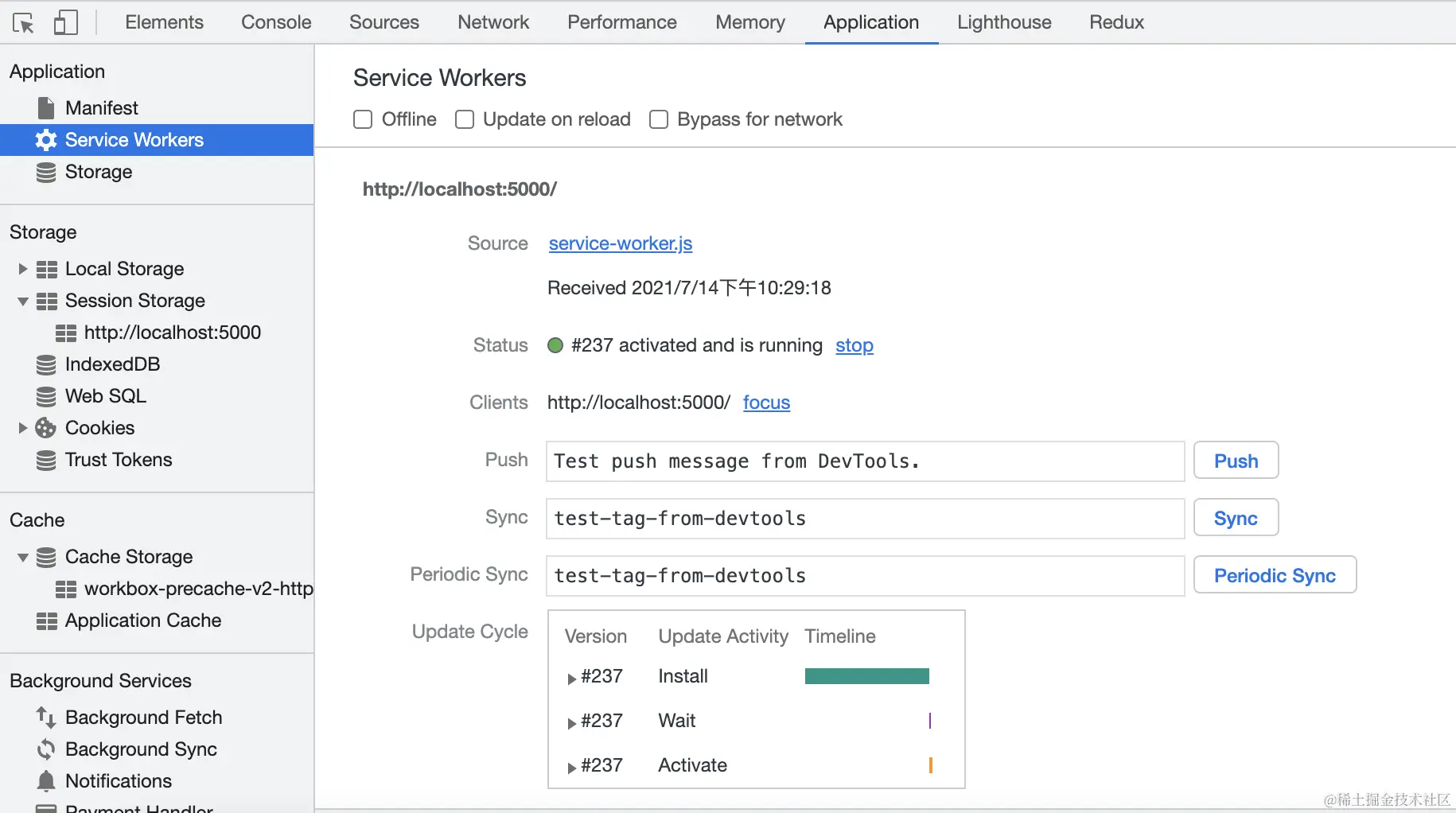Click the Cookies icon in Storage
Image resolution: width=1456 pixels, height=813 pixels.
(x=46, y=428)
